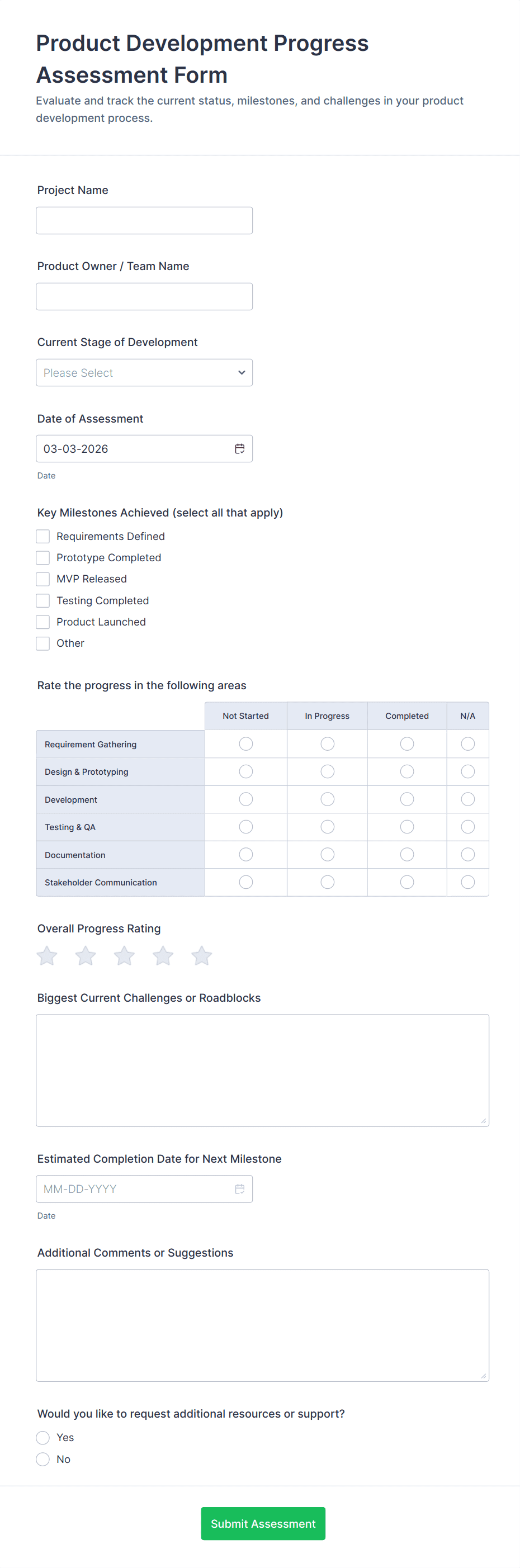The height and width of the screenshot is (1568, 520).
Task: Mark Development as In Progress
Action: click(328, 799)
